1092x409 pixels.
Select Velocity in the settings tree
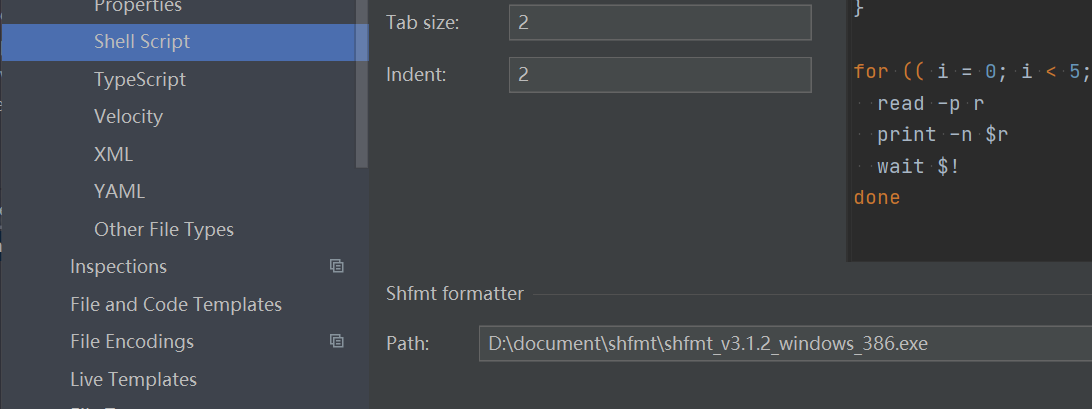(x=128, y=116)
